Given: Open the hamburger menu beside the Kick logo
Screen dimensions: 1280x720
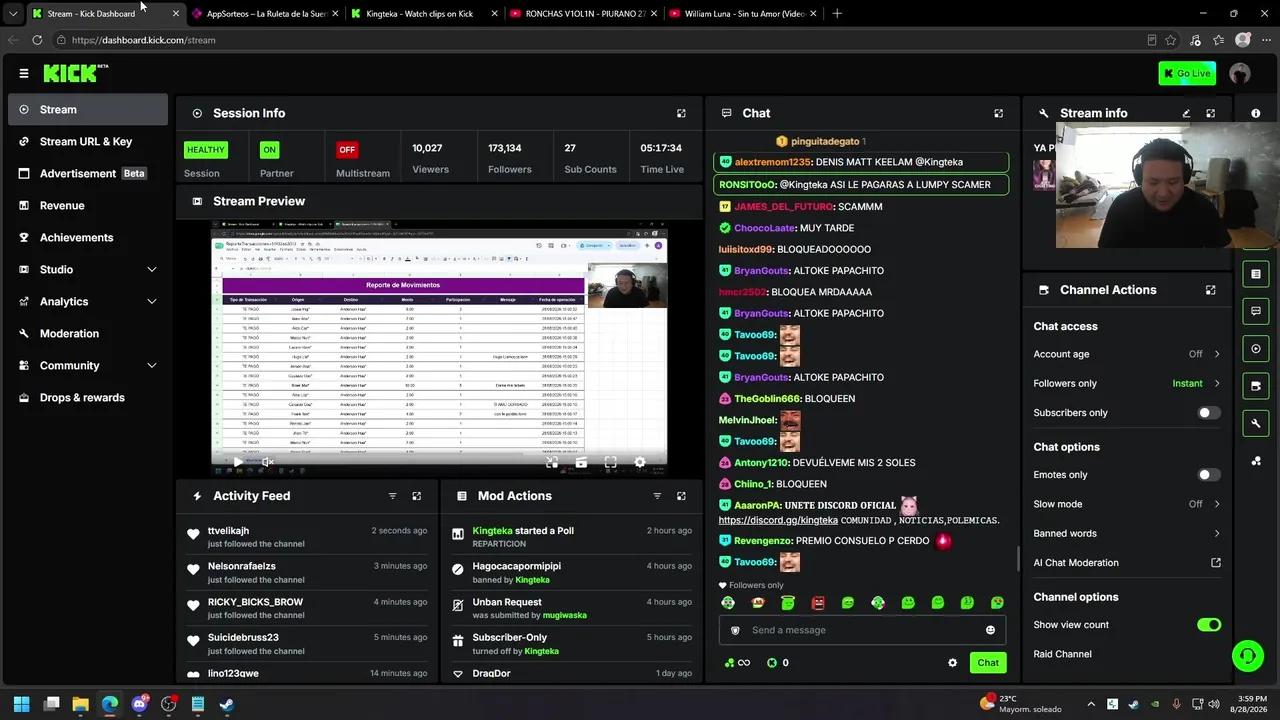Looking at the screenshot, I should pyautogui.click(x=24, y=73).
